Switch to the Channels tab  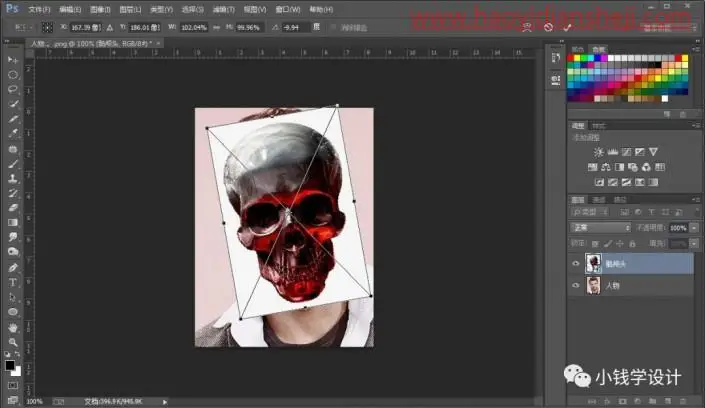pyautogui.click(x=599, y=200)
